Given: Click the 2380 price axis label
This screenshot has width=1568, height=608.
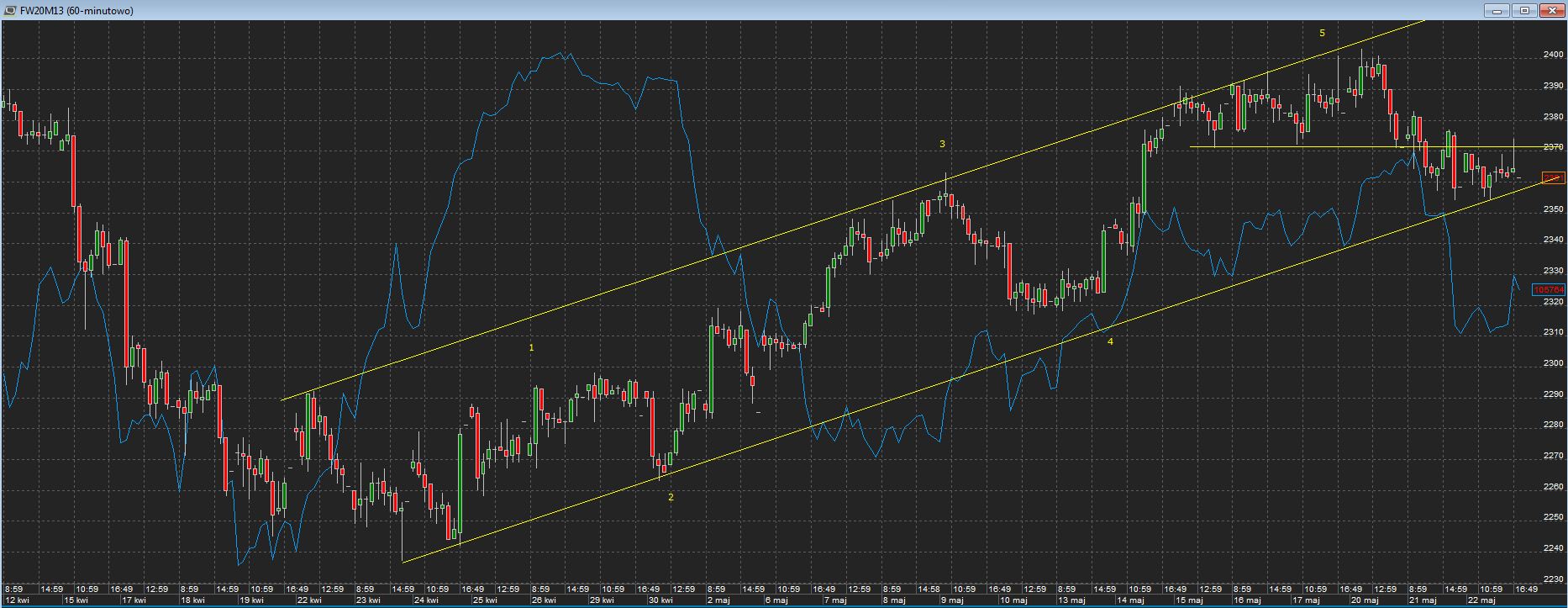Looking at the screenshot, I should tap(1554, 117).
